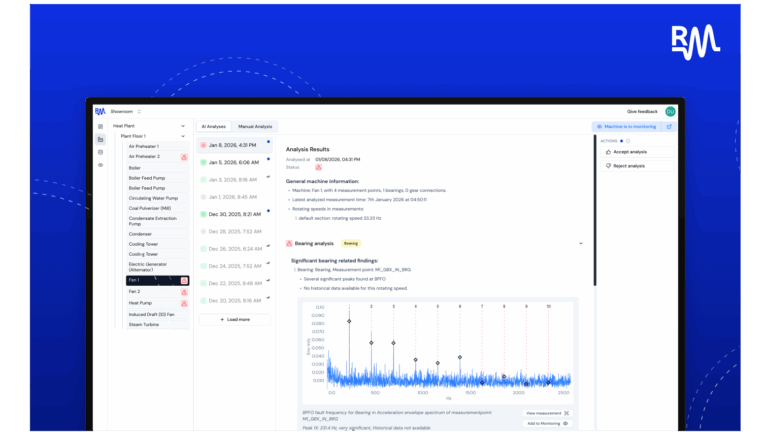768x432 pixels.
Task: Collapse the Bearing analysis section chevron
Action: click(x=581, y=243)
